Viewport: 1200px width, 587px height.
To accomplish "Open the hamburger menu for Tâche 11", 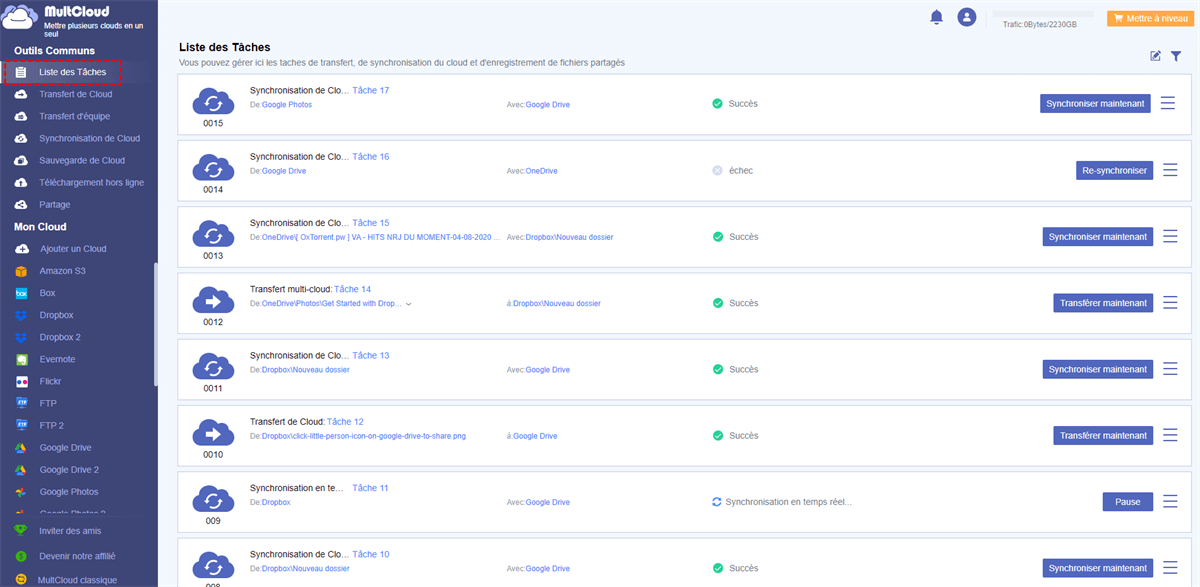I will (1168, 501).
